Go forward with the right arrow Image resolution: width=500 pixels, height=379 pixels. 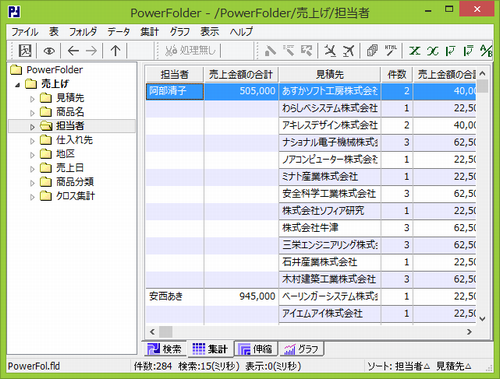tap(91, 51)
